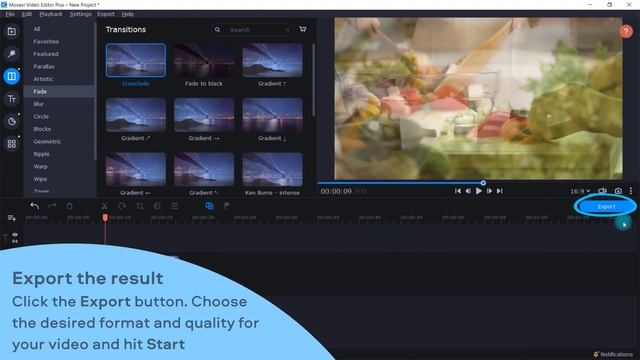Open Clip properties sliders icon

point(174,206)
